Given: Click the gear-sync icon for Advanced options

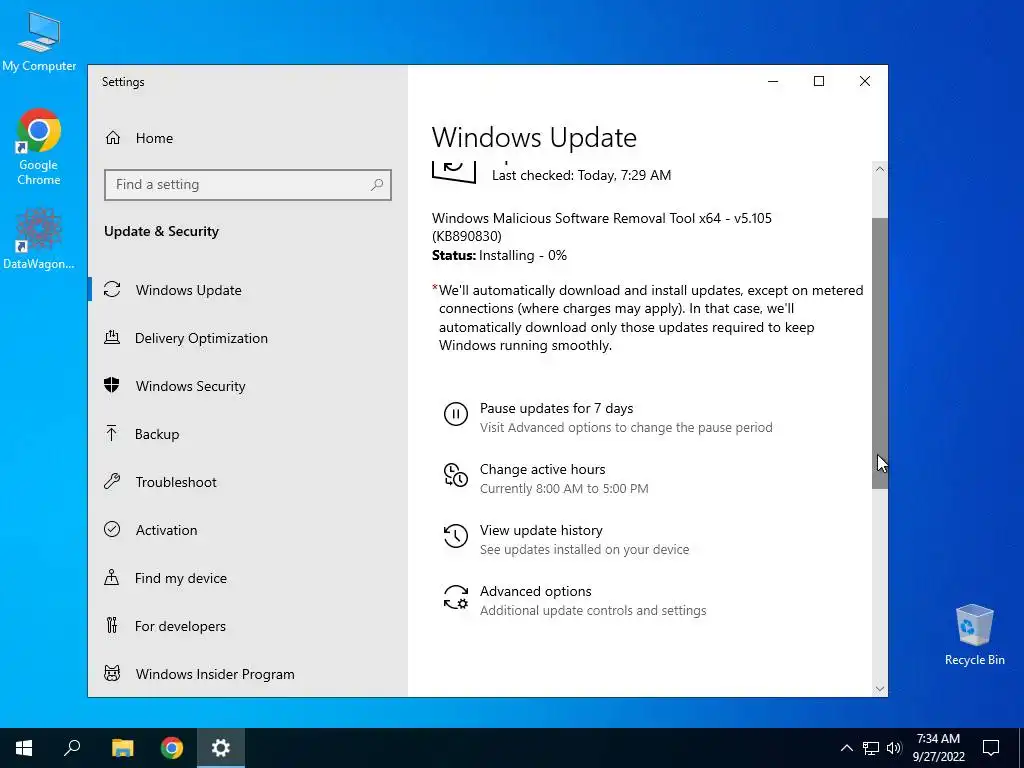Looking at the screenshot, I should 456,597.
